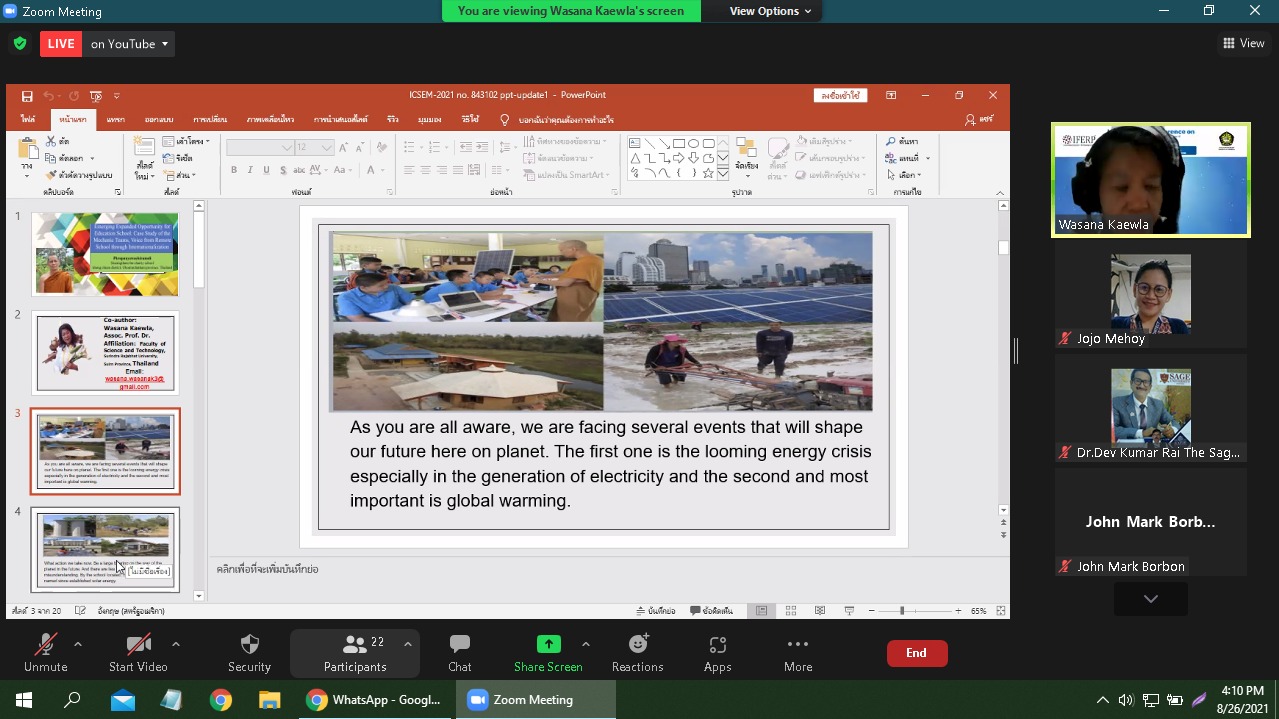This screenshot has width=1279, height=719.
Task: Click the Italic formatting icon
Action: pos(249,171)
